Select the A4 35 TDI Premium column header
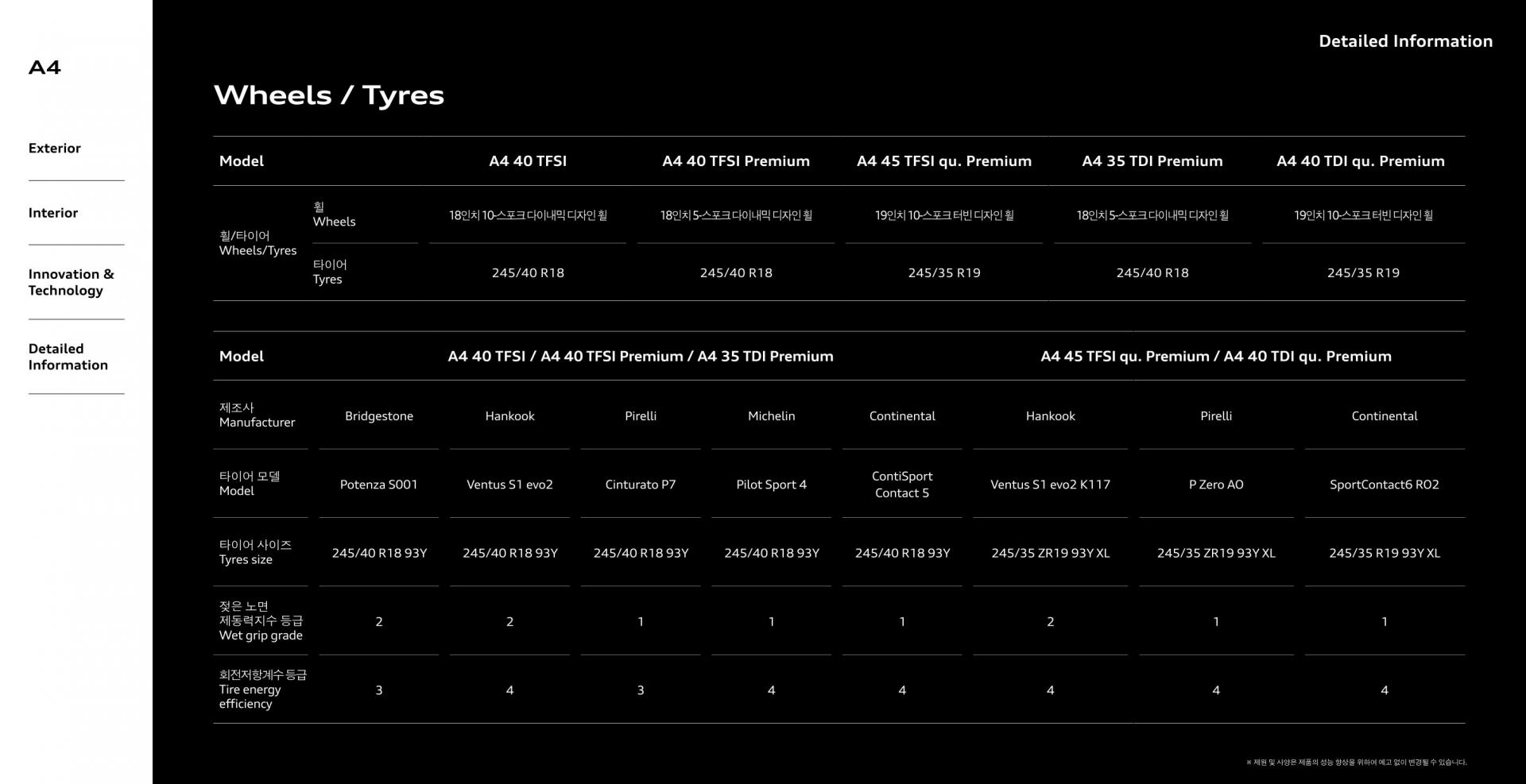 [x=1152, y=161]
